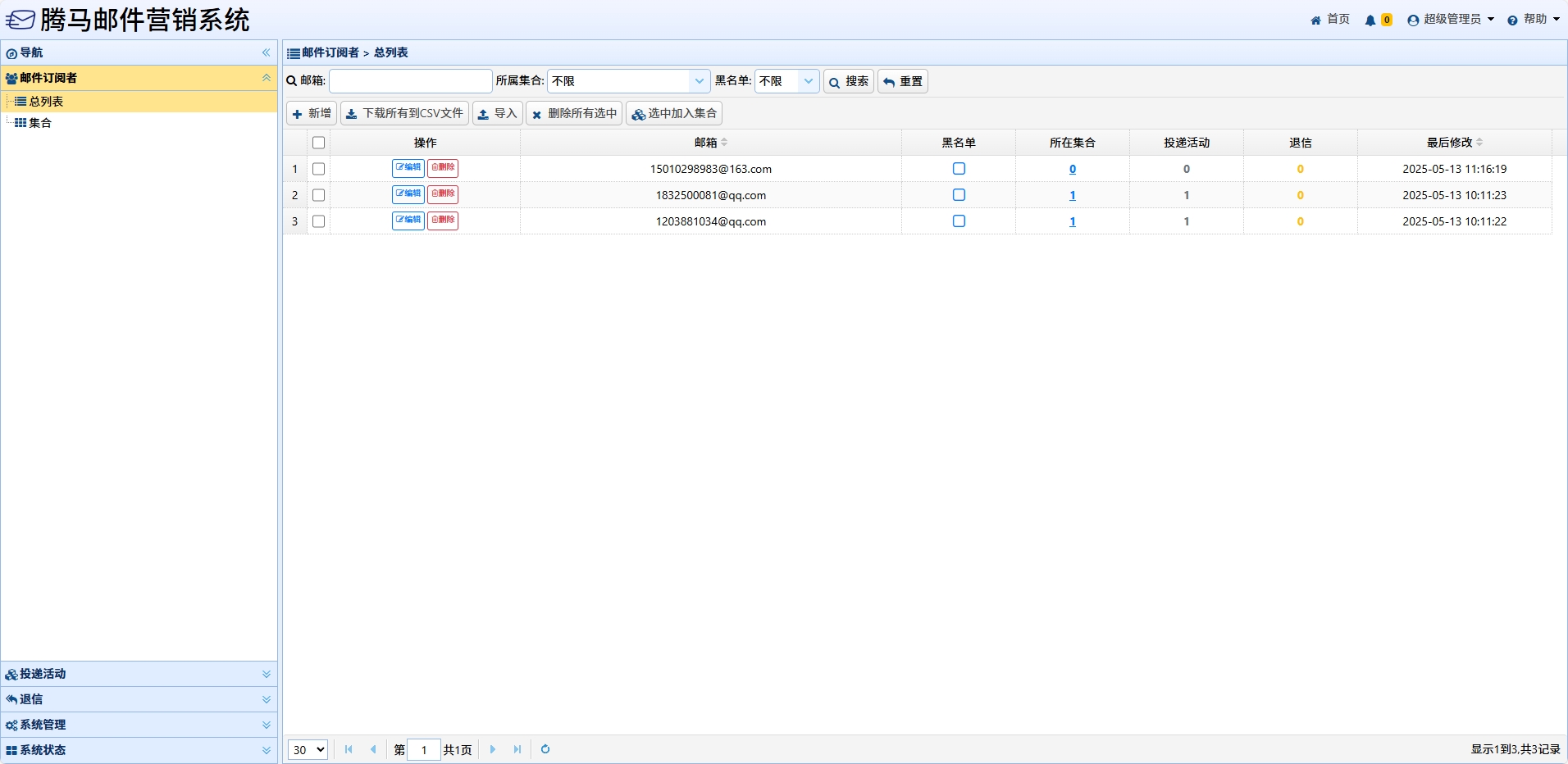The height and width of the screenshot is (764, 1568).
Task: Check the row checkbox for 1203881034@qq.com
Action: (x=319, y=221)
